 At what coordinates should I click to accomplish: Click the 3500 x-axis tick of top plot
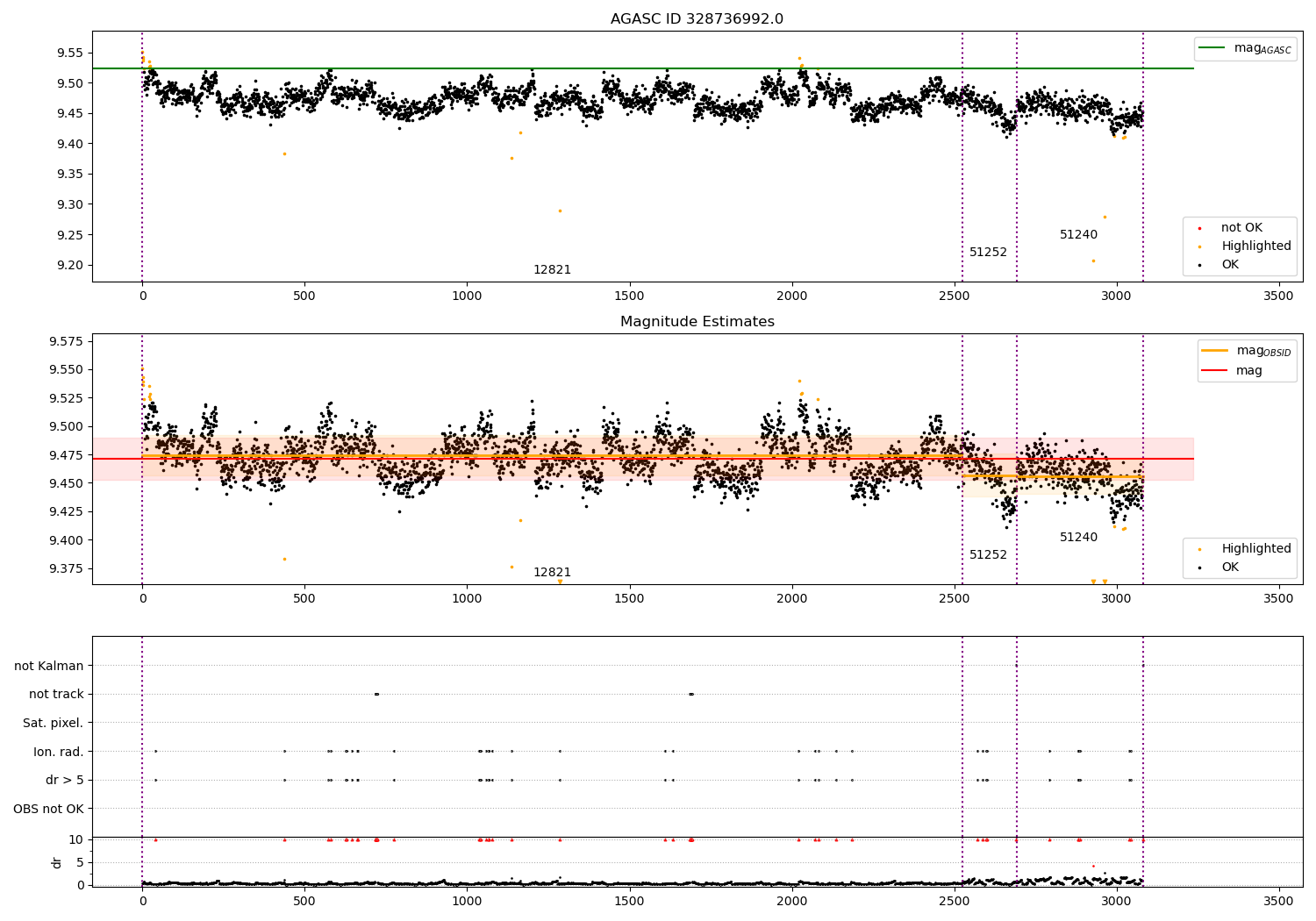click(1278, 296)
